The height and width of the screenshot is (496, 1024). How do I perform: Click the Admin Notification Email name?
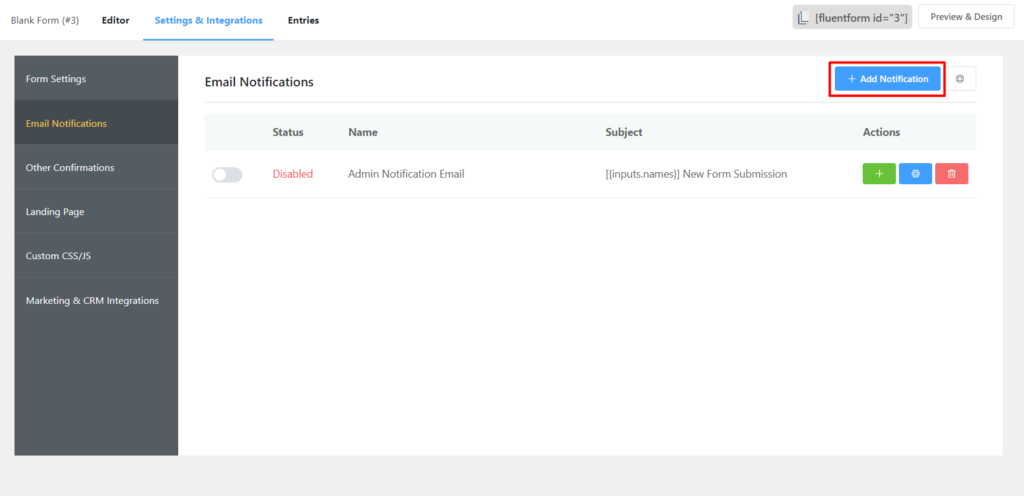[406, 174]
